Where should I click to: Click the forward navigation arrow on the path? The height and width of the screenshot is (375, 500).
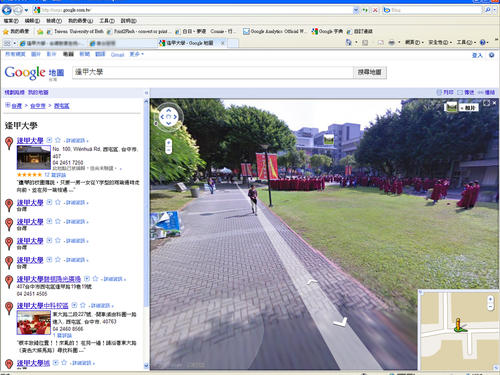[312, 282]
